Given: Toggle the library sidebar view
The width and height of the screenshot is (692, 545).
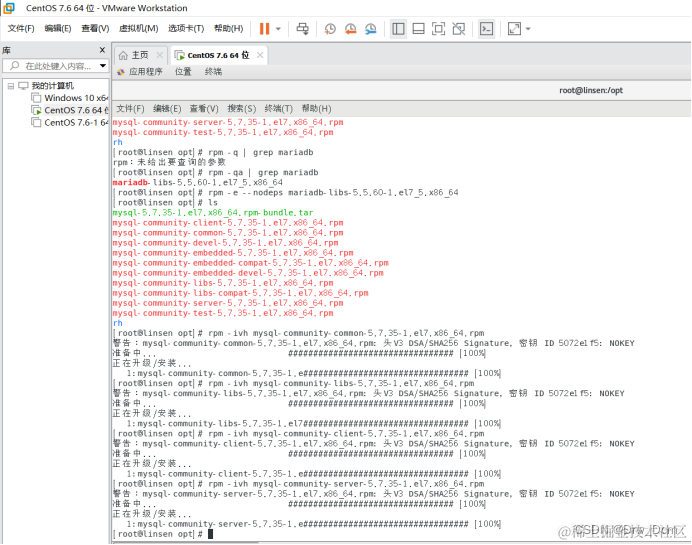Looking at the screenshot, I should [x=398, y=29].
